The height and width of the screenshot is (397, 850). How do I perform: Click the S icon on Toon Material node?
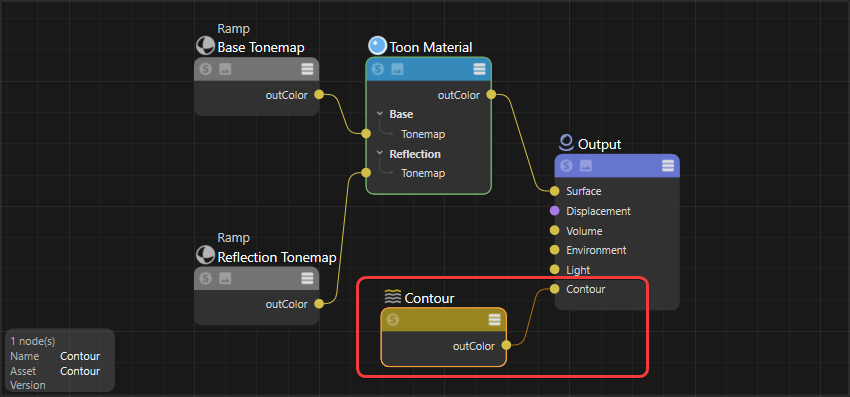click(377, 69)
